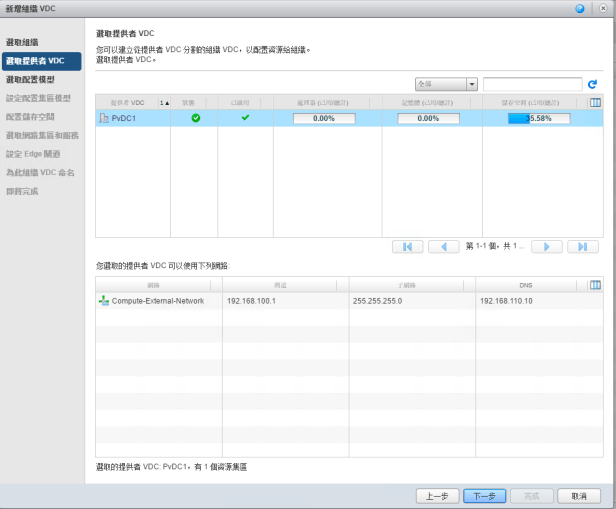The height and width of the screenshot is (509, 616).
Task: Sort by 提供者 VDC column header
Action: (125, 102)
